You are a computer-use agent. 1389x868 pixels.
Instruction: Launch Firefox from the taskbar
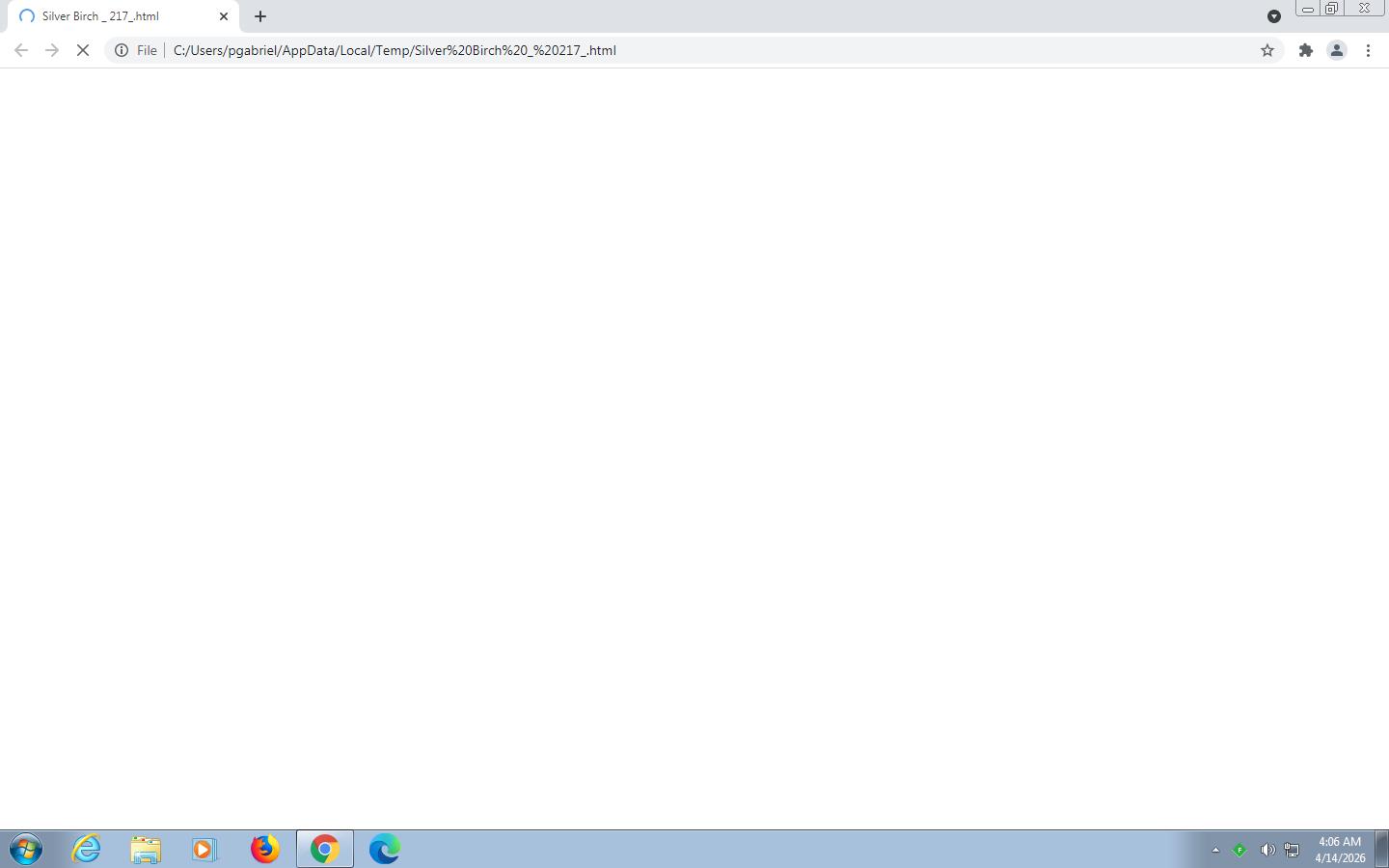(264, 849)
